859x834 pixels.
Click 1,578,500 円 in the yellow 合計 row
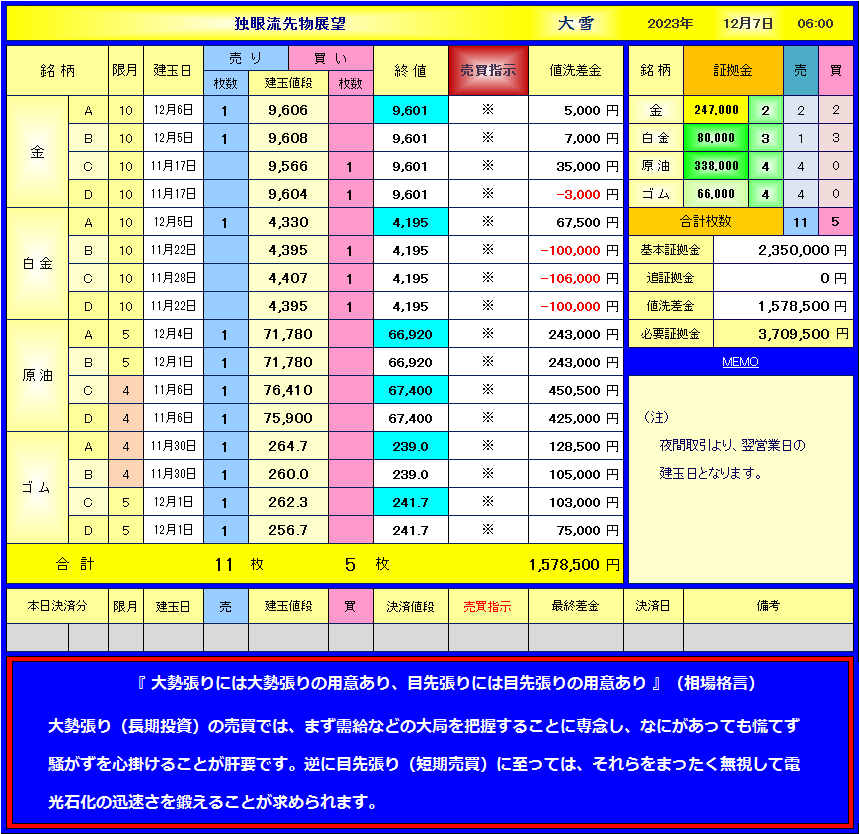574,564
